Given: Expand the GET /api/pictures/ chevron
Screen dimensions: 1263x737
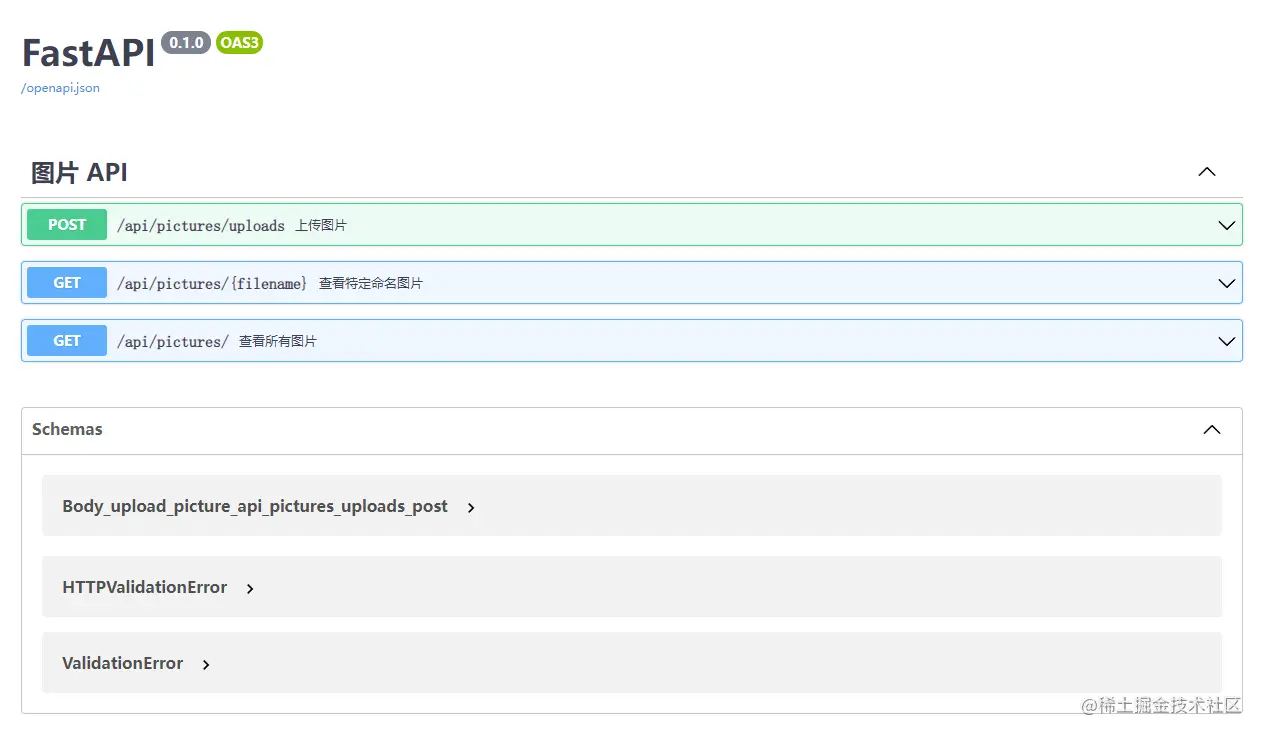Looking at the screenshot, I should point(1227,341).
